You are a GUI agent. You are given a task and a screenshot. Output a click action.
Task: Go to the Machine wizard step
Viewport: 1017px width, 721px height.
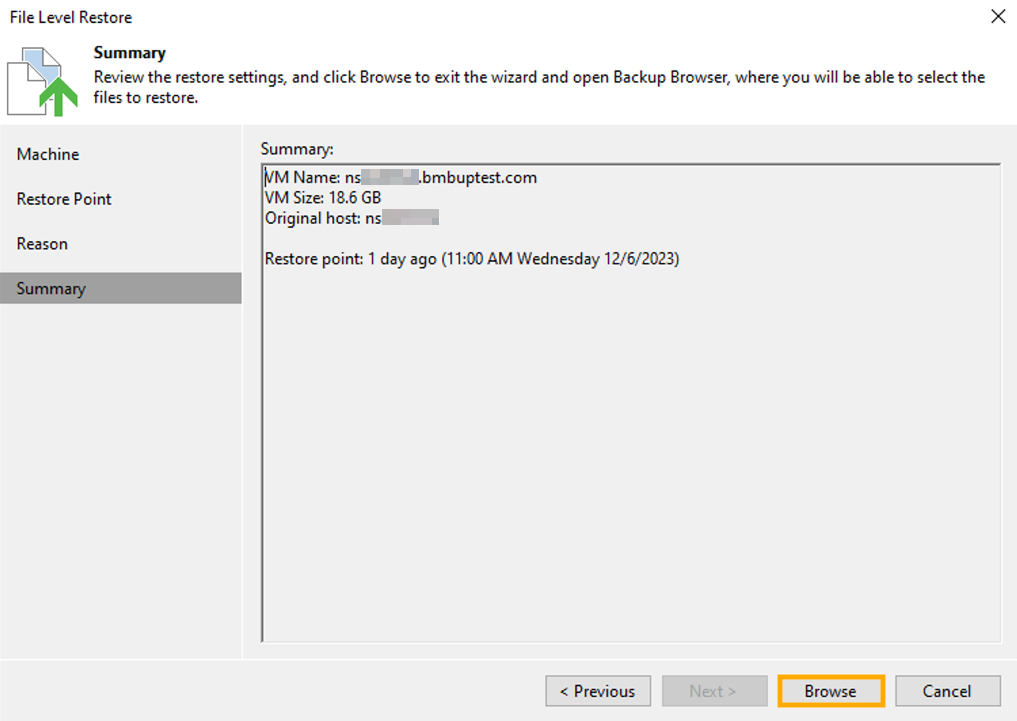click(x=48, y=154)
